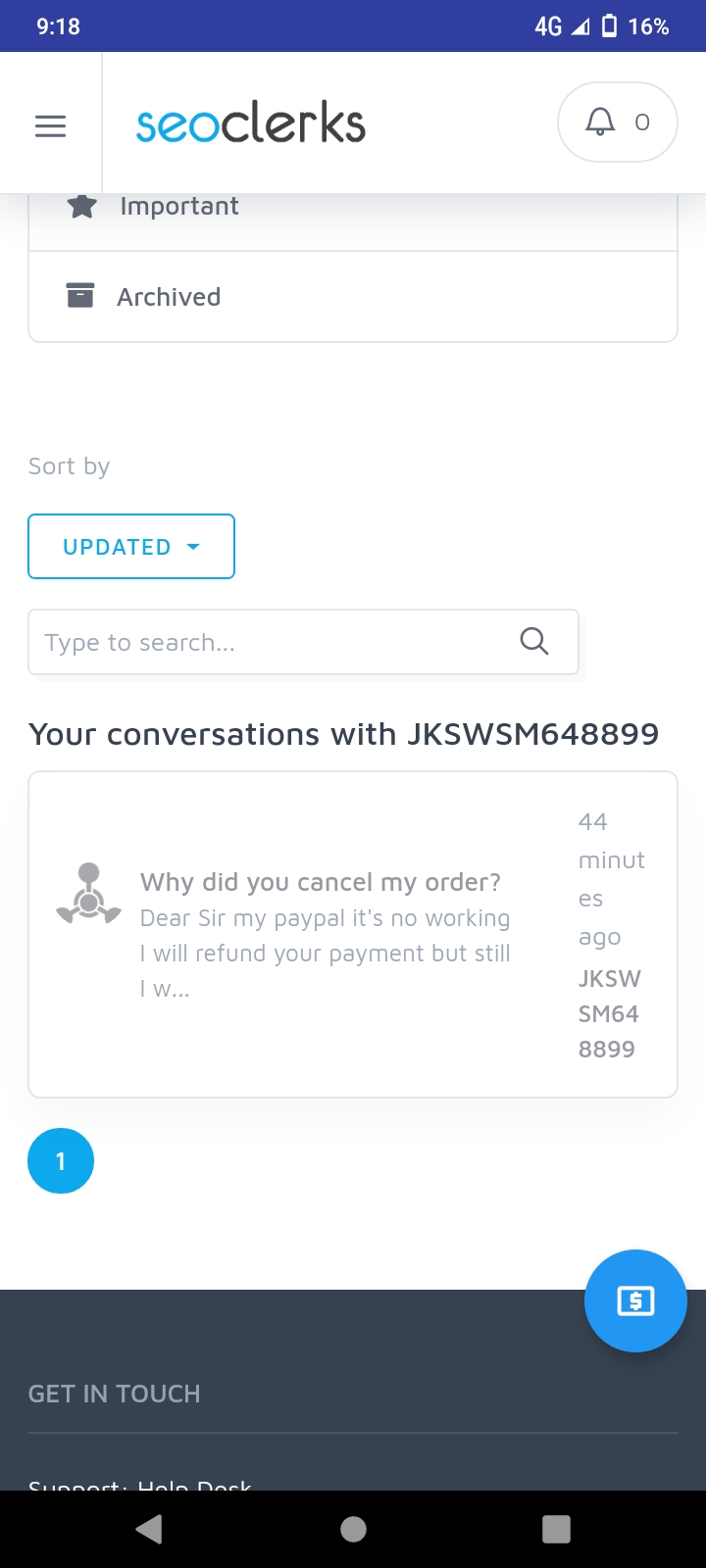
Task: Open the floating blue dollar button
Action: [x=635, y=1300]
